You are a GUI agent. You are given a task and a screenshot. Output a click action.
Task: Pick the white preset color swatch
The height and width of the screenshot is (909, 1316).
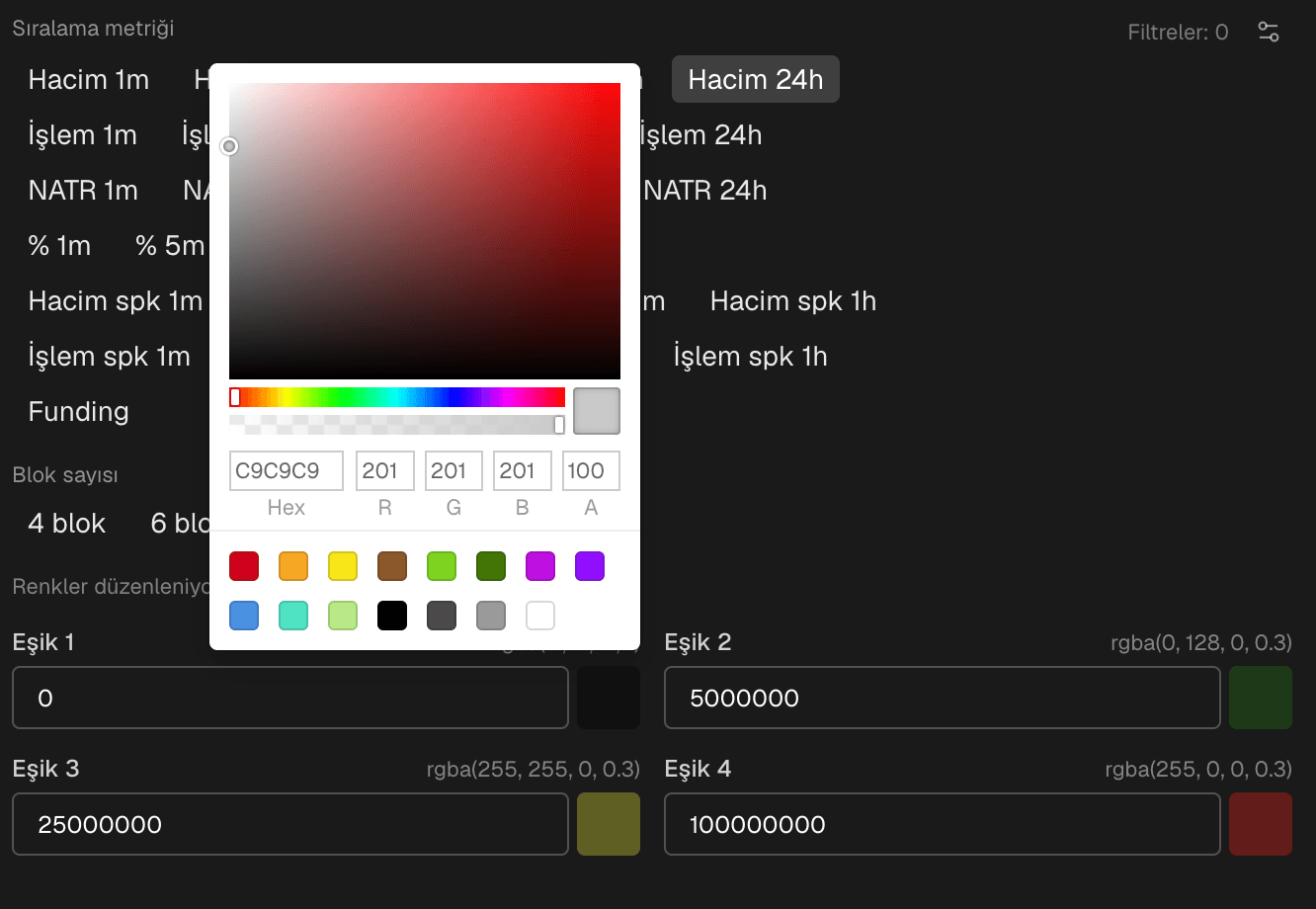coord(540,616)
